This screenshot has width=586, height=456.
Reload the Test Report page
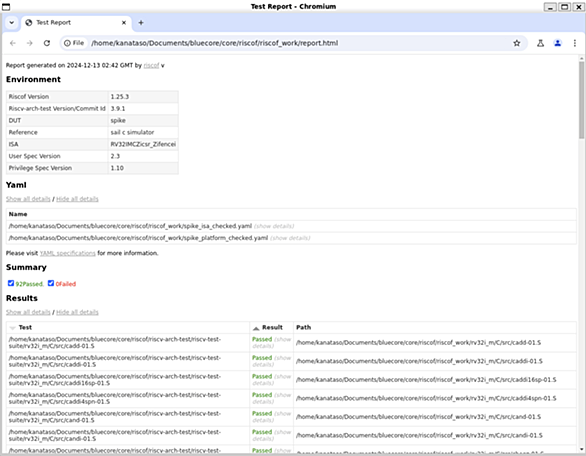47,43
